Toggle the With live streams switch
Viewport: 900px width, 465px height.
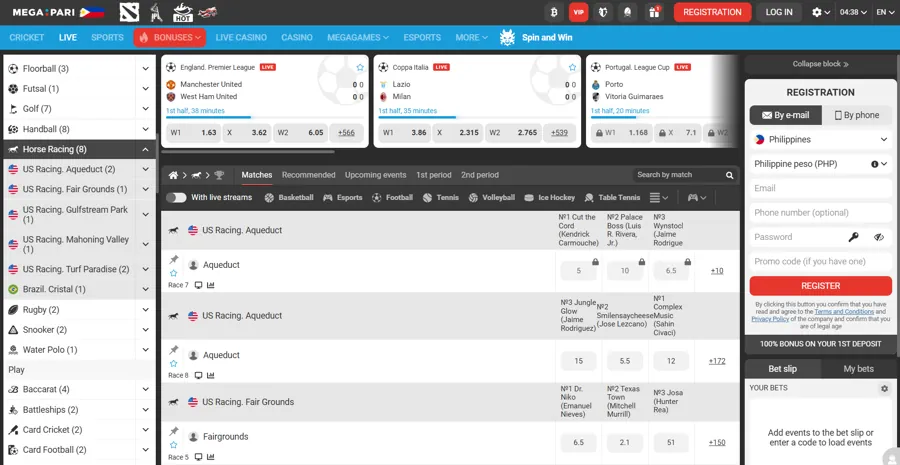pos(176,197)
